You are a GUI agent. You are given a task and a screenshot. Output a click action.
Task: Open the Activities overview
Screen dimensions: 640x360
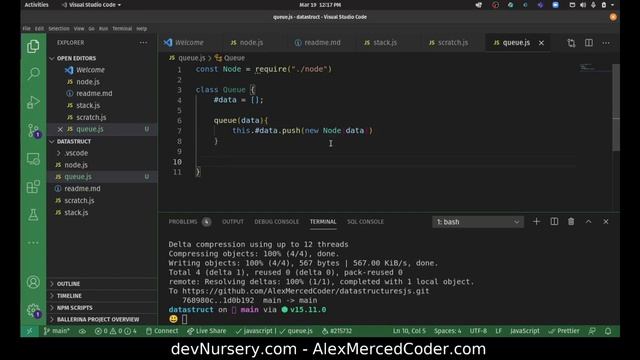pyautogui.click(x=36, y=5)
